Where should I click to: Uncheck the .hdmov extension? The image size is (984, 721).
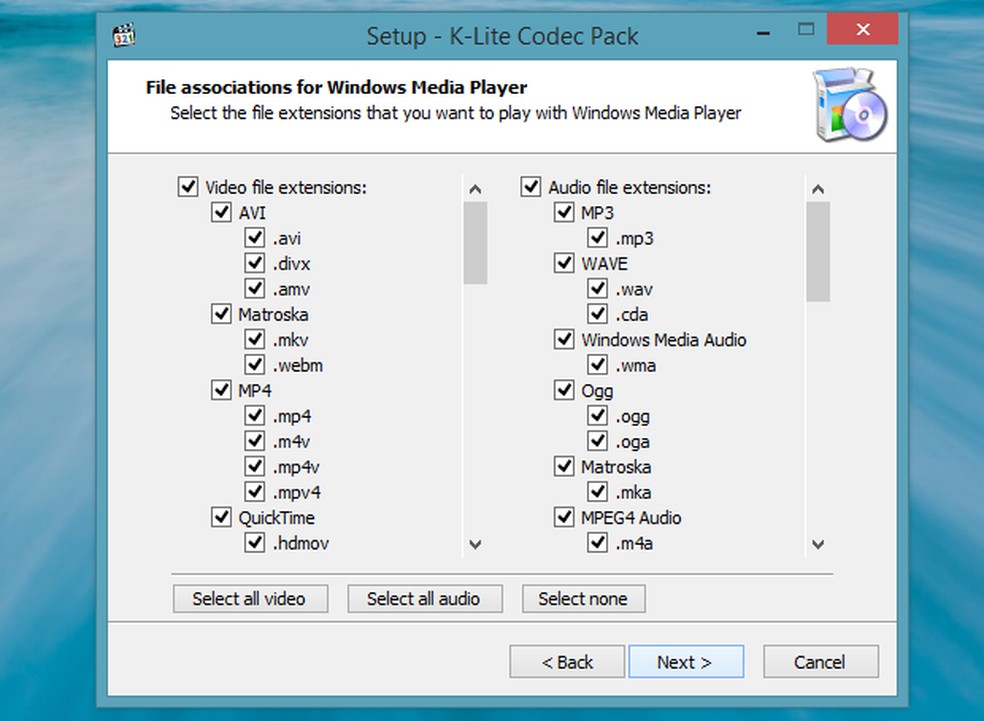(x=254, y=542)
